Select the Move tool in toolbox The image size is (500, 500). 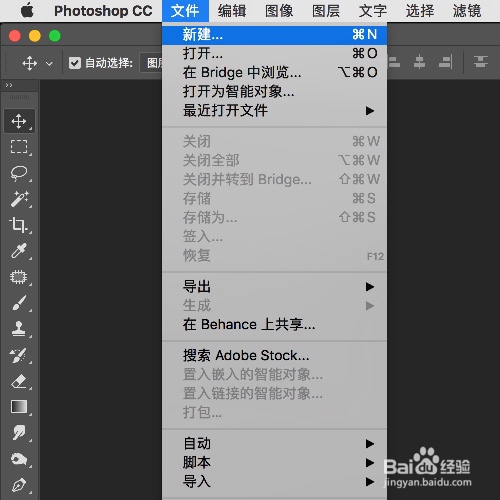[x=19, y=121]
